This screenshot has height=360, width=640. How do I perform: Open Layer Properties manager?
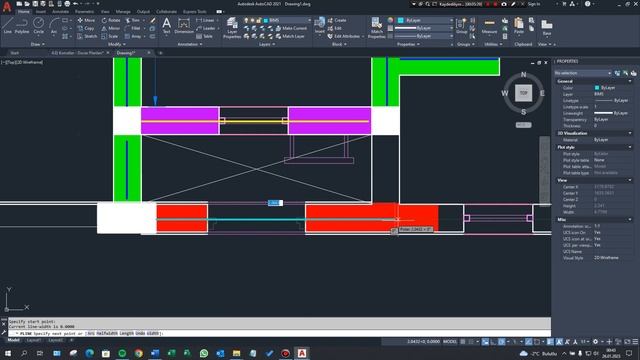pos(232,28)
